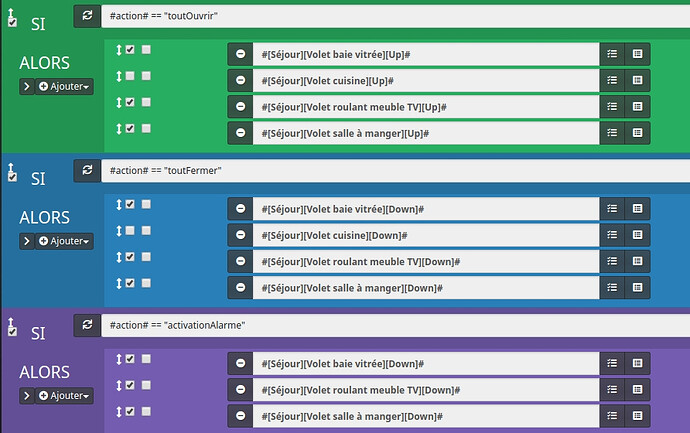Screen dimensions: 690x433
Task: Open action list for Volet roulant meuble TV Up
Action: [x=612, y=107]
